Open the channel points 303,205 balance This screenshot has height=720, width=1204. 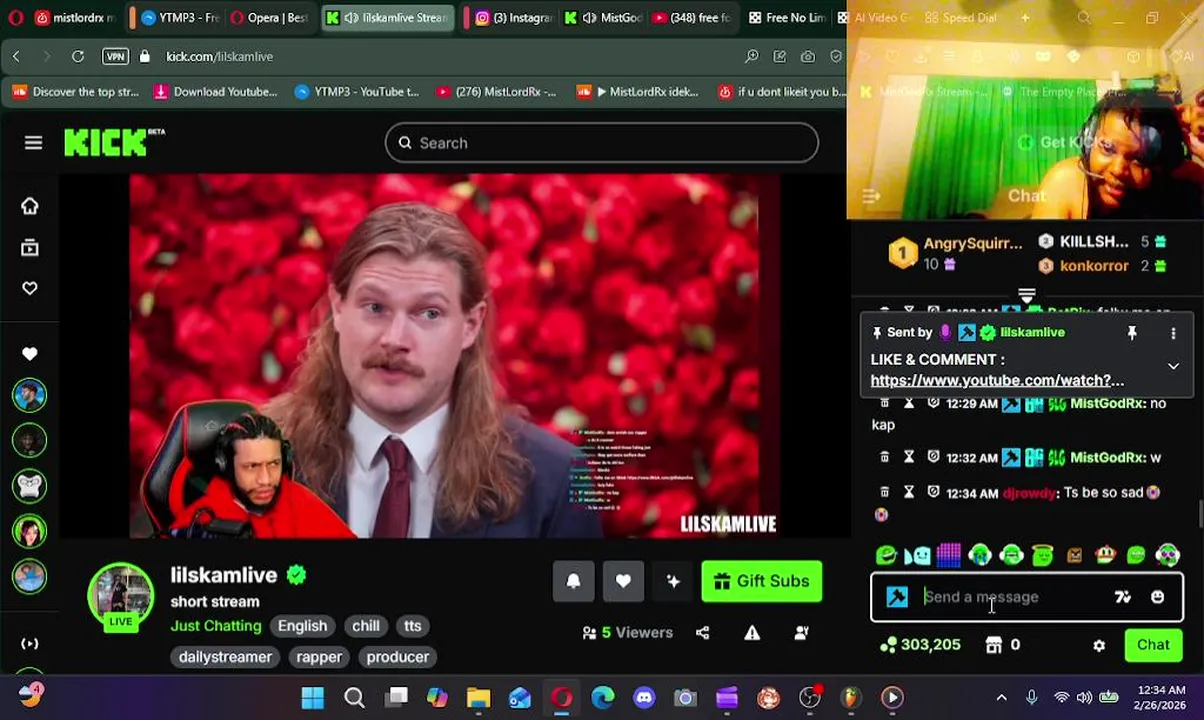click(920, 645)
